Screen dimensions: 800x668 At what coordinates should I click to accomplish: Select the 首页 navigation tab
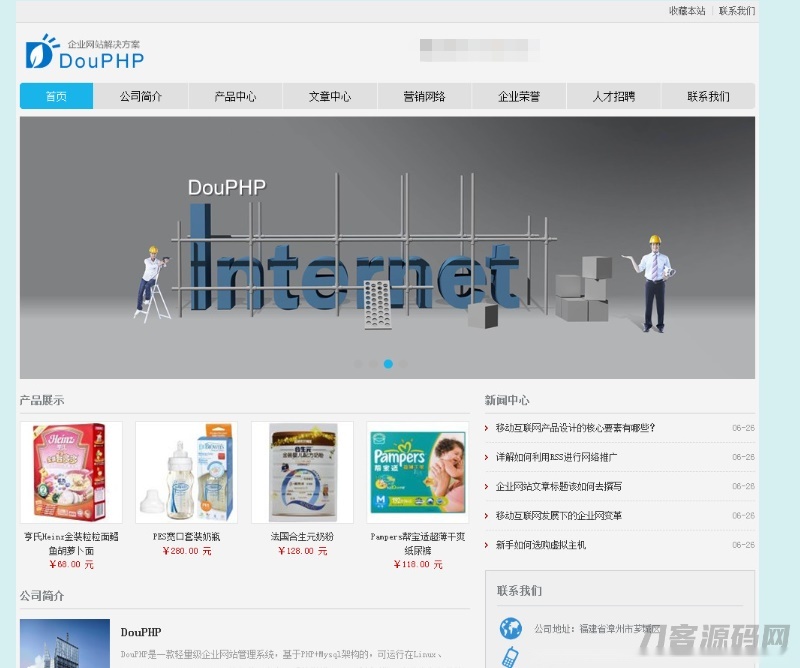(x=55, y=96)
